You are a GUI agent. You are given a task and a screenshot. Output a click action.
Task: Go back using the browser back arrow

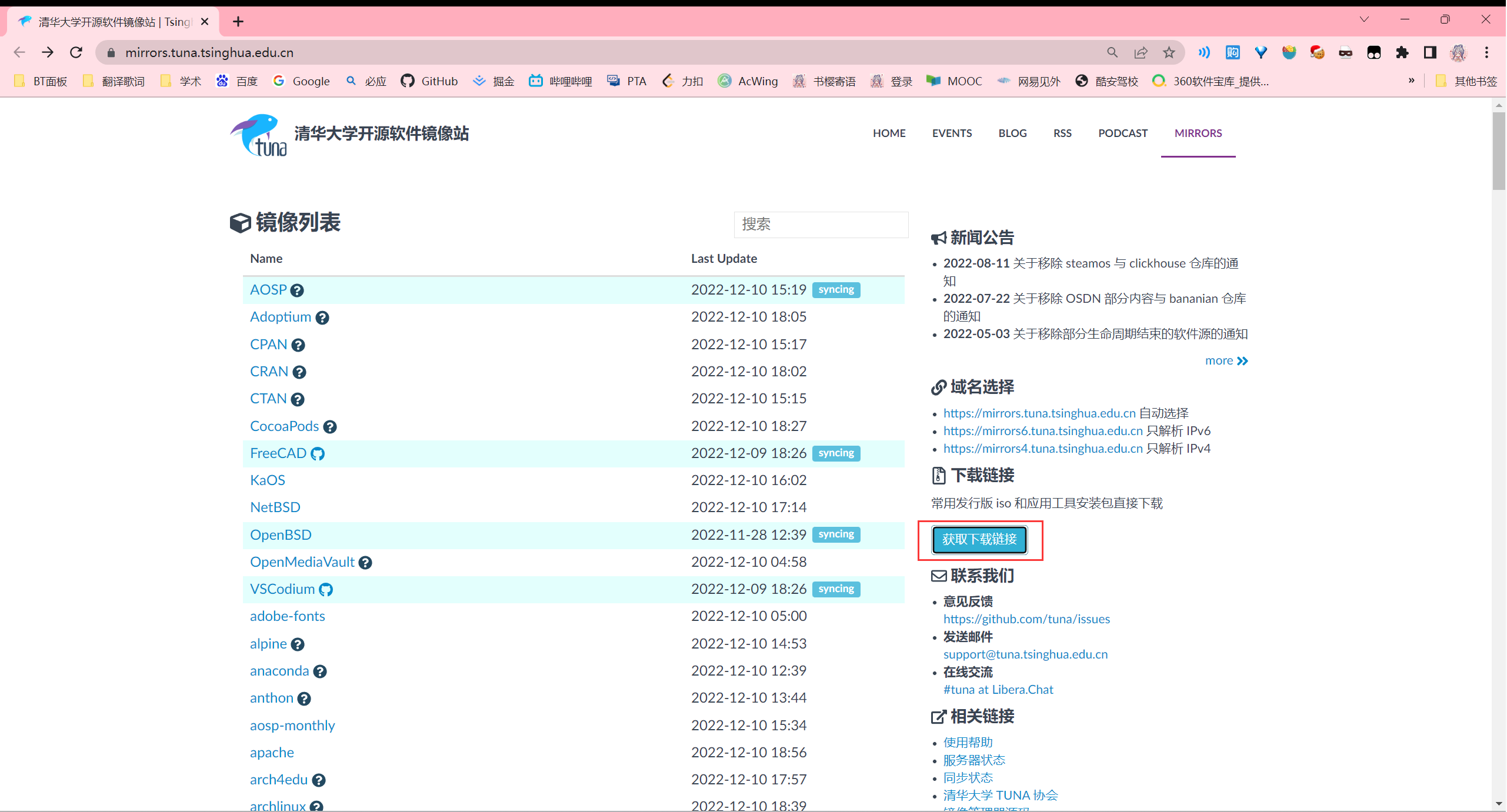(19, 52)
